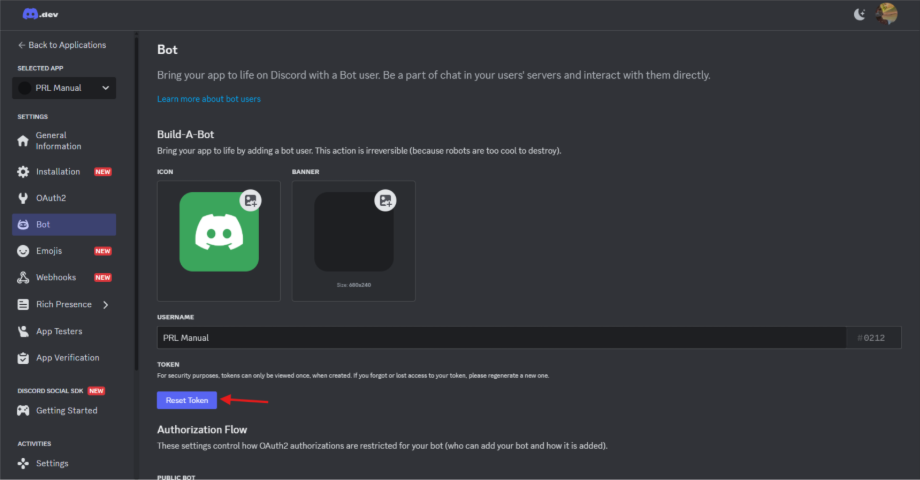Click Learn more about bot users

tap(209, 99)
